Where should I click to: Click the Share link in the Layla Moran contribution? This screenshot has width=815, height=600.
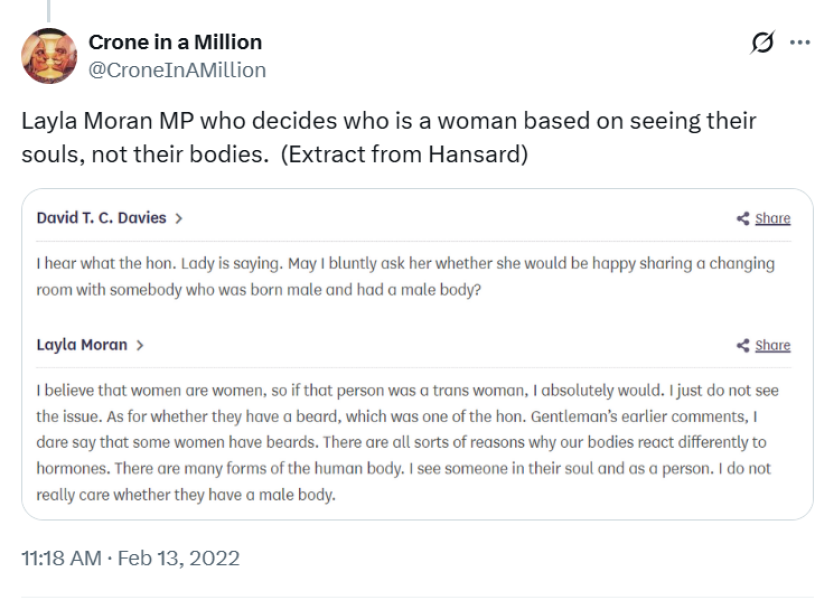tap(773, 346)
